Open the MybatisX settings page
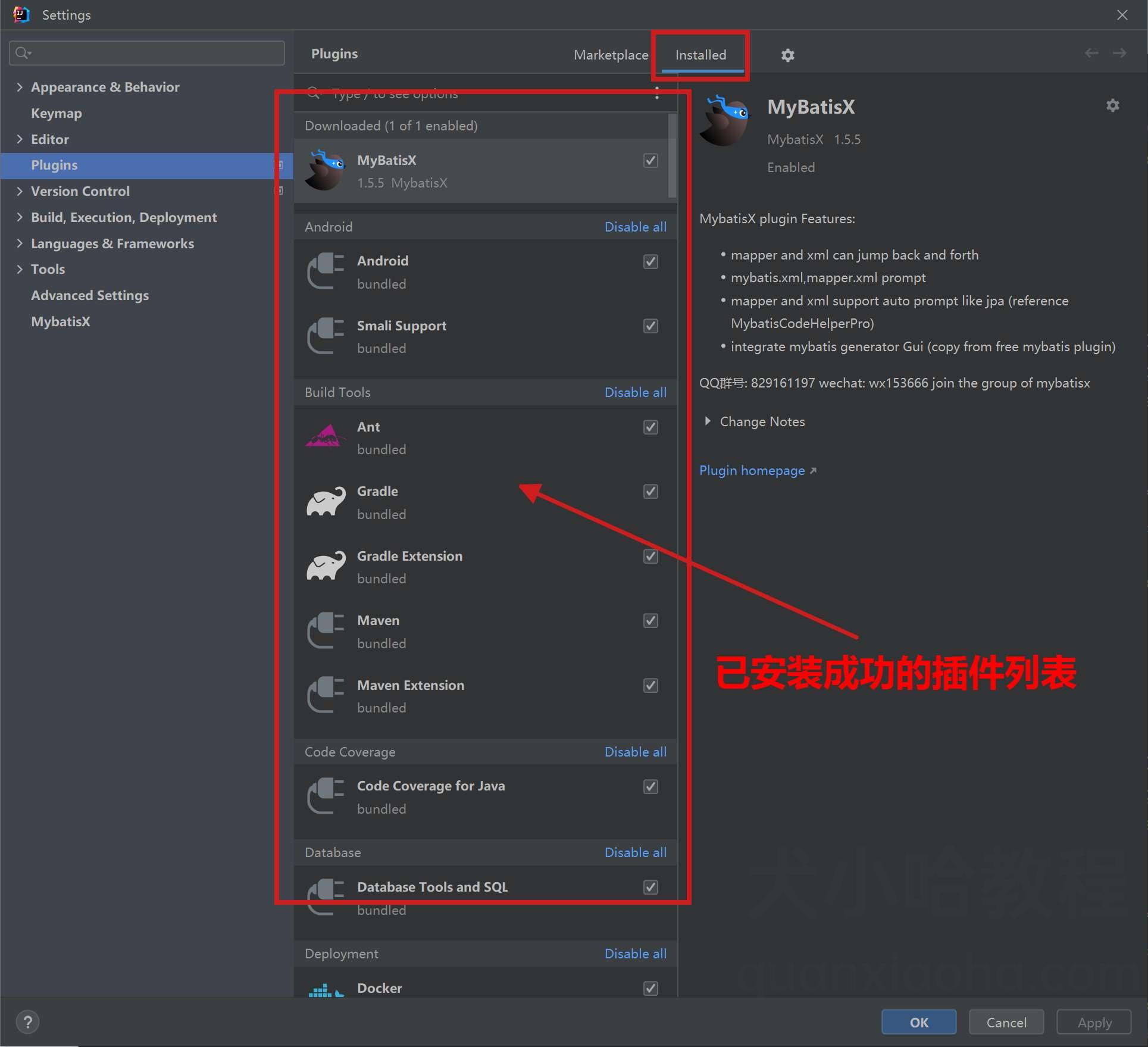 [x=61, y=321]
